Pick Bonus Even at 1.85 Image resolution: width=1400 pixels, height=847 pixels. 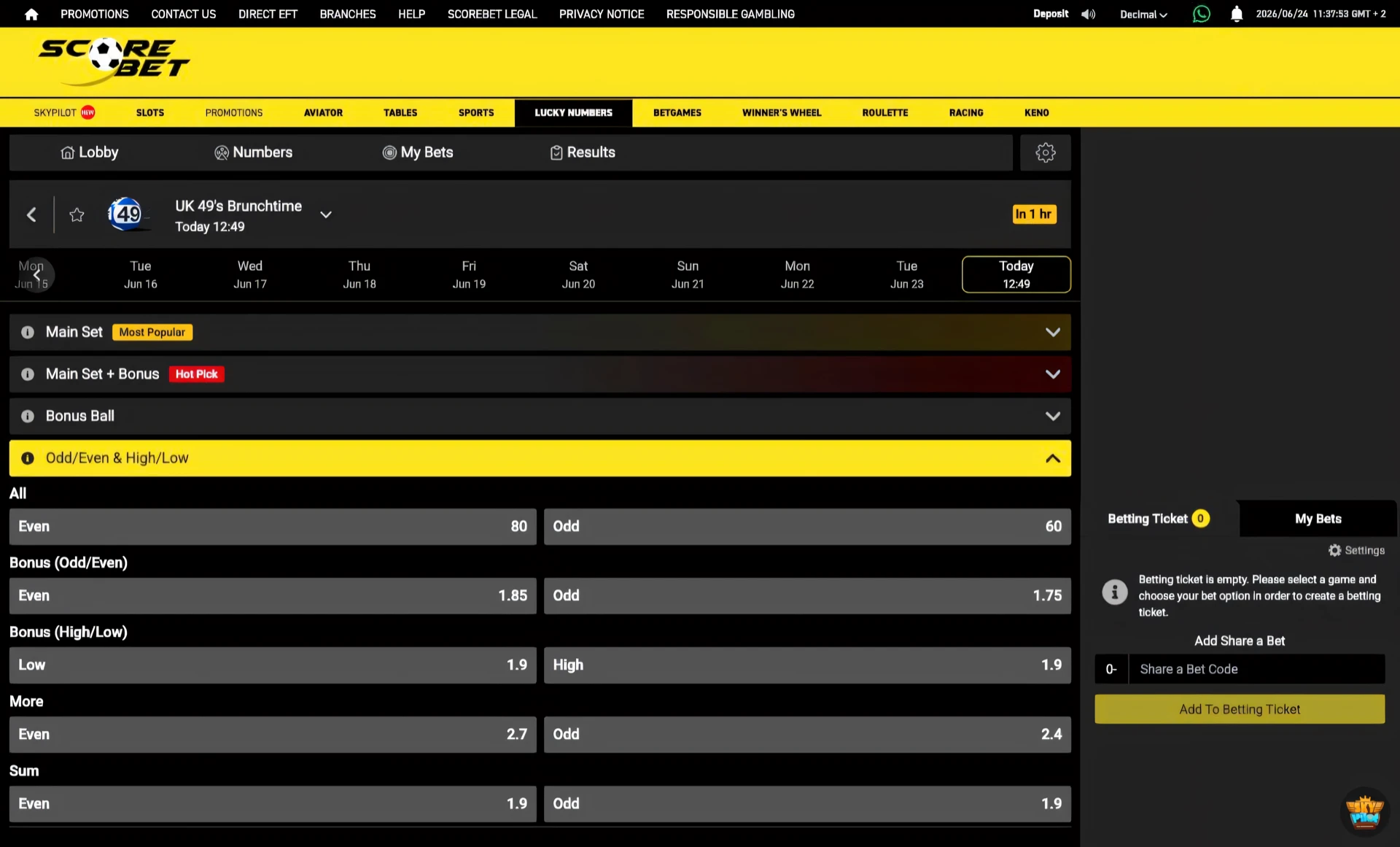[x=273, y=596]
